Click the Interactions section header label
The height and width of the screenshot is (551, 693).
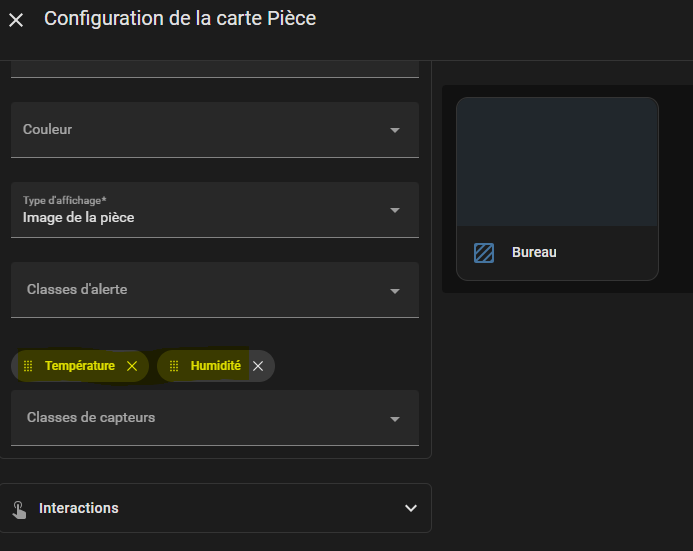tap(79, 508)
